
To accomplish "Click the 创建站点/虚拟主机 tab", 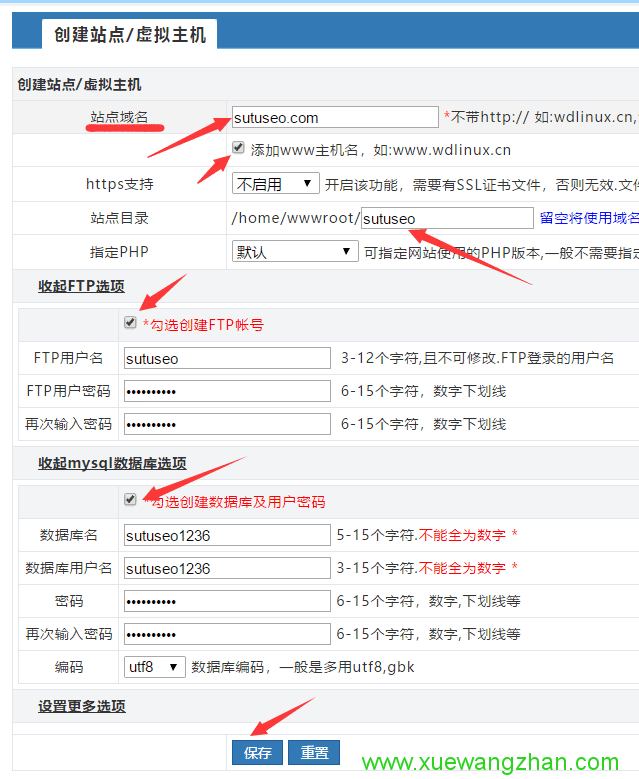I will 130,35.
